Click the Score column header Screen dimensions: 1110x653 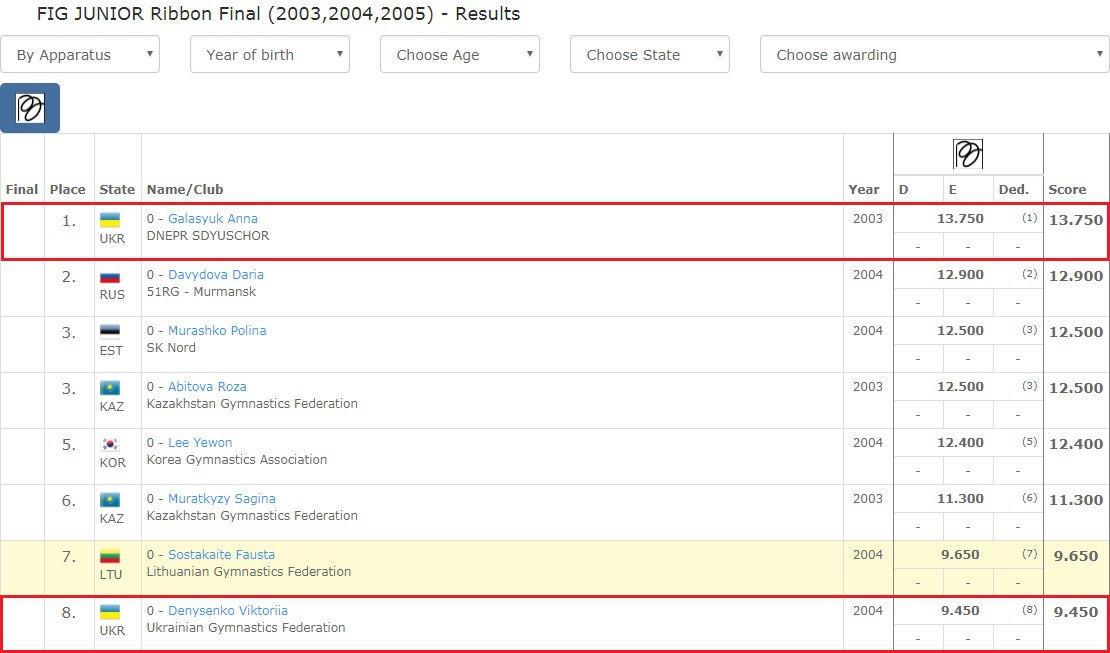pos(1067,189)
